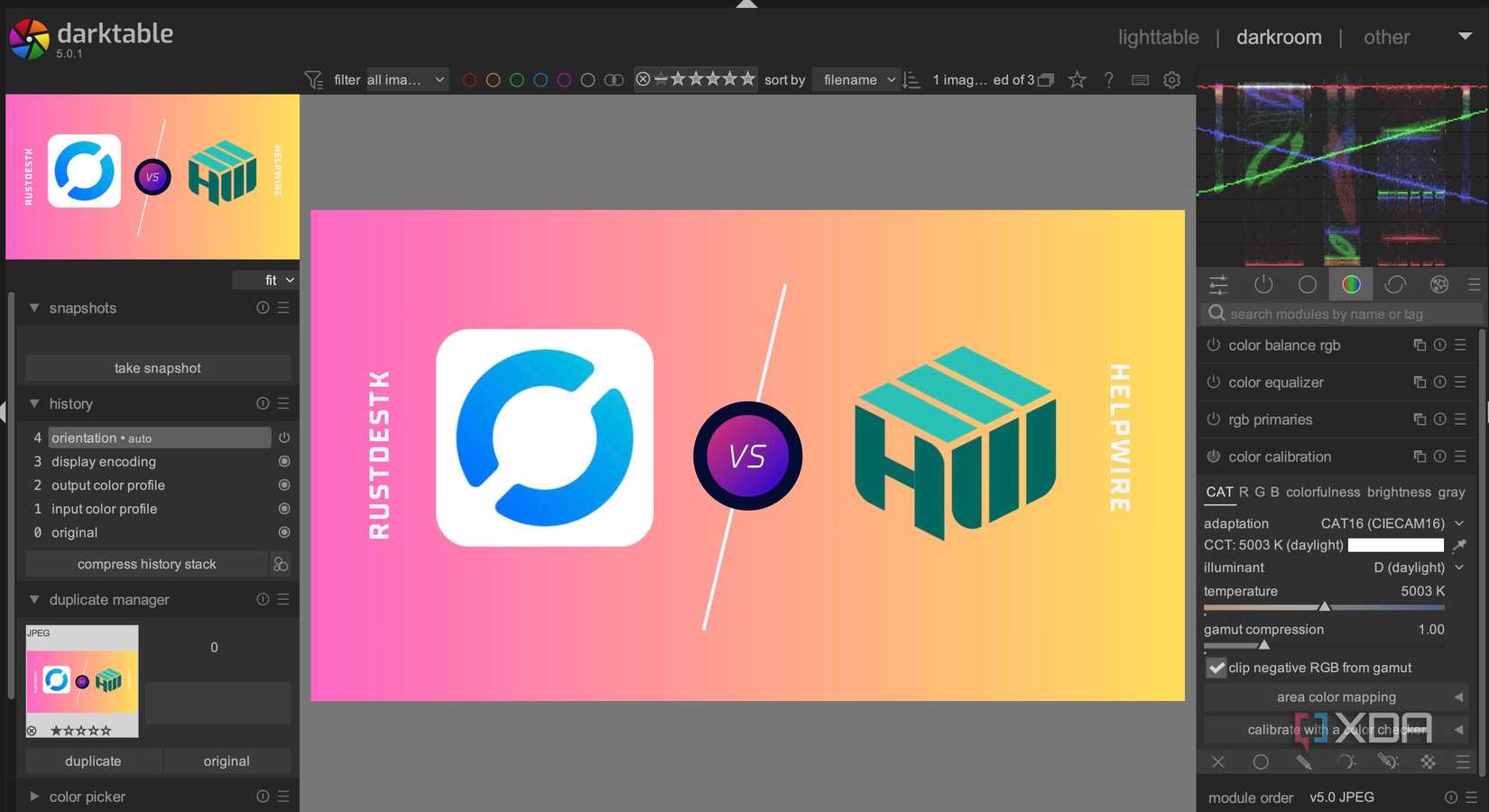Open the module groups presets menu
Image resolution: width=1489 pixels, height=812 pixels.
1474,284
